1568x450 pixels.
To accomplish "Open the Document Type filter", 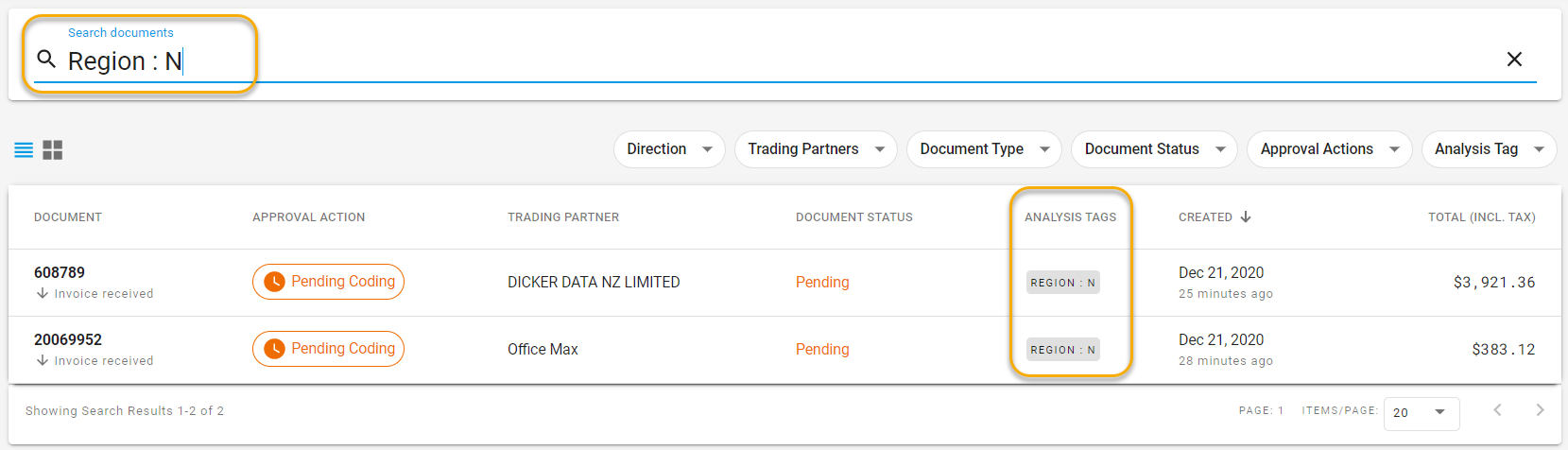I will (984, 149).
